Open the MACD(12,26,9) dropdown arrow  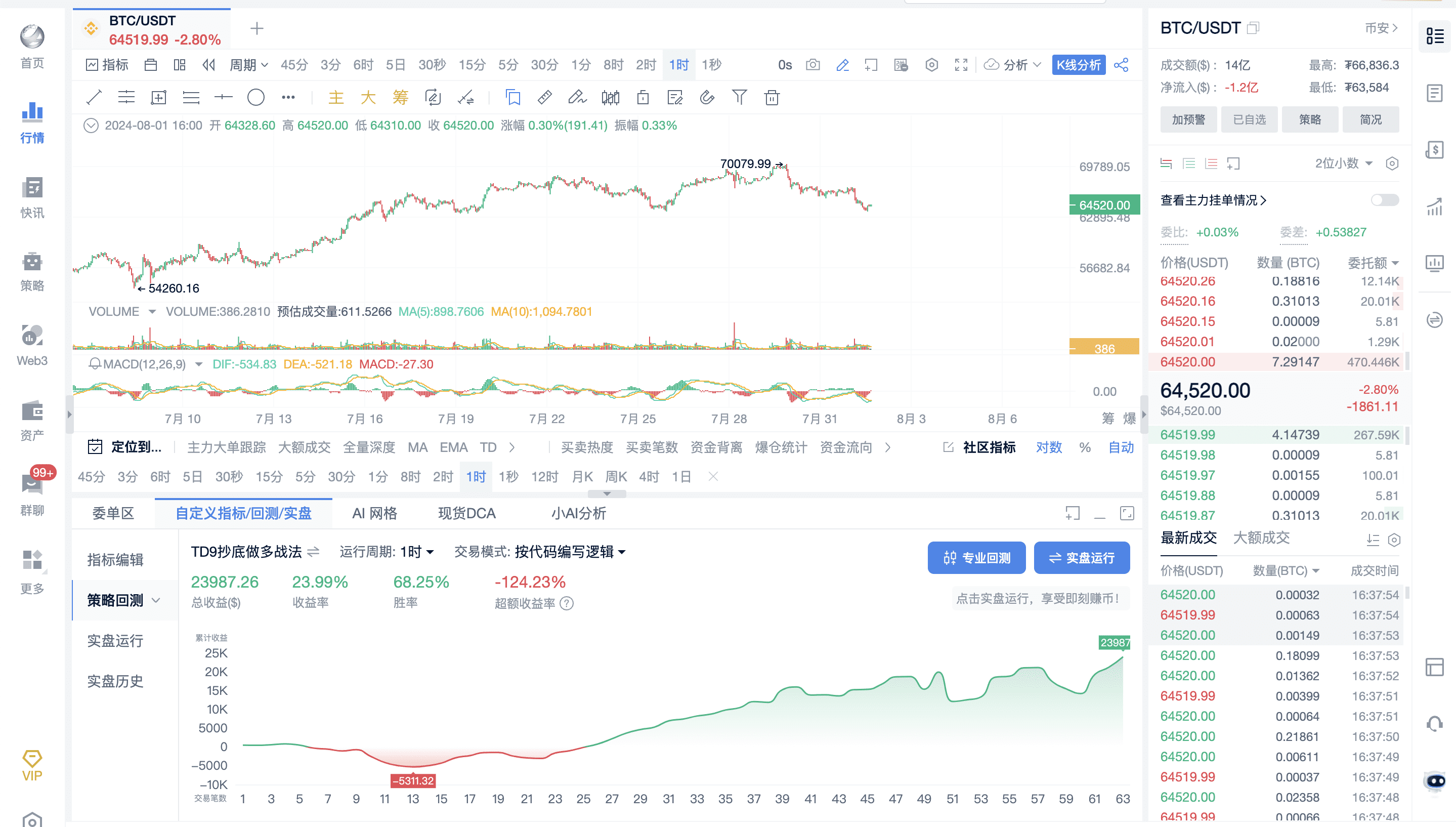199,364
